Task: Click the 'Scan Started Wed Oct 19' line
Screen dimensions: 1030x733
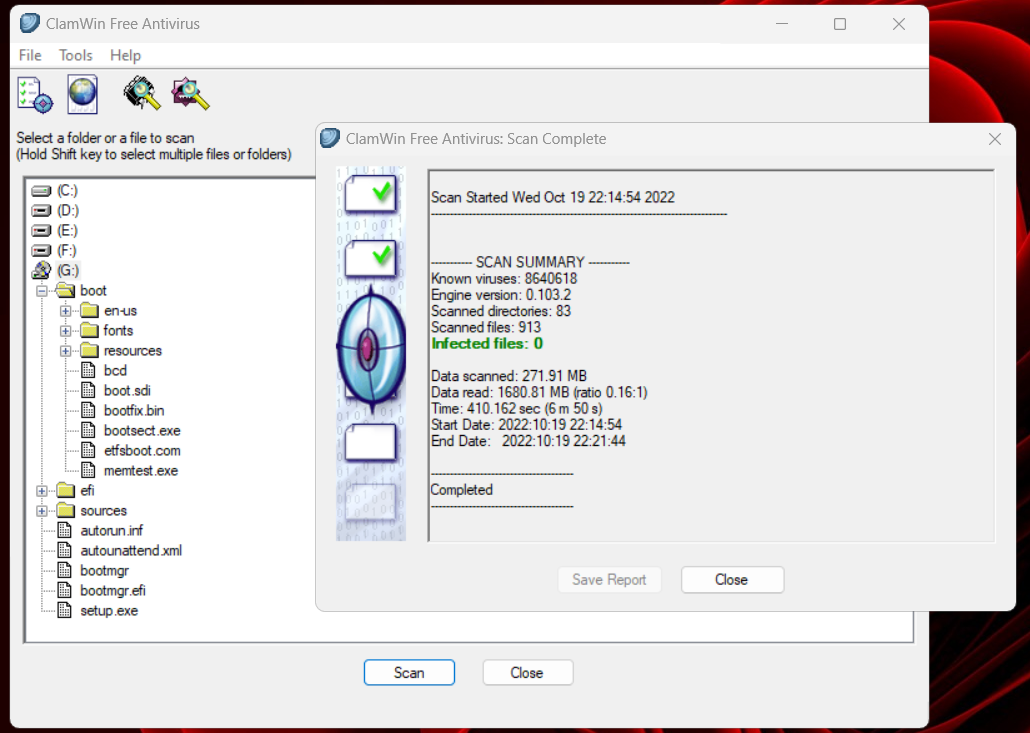Action: pyautogui.click(x=552, y=198)
